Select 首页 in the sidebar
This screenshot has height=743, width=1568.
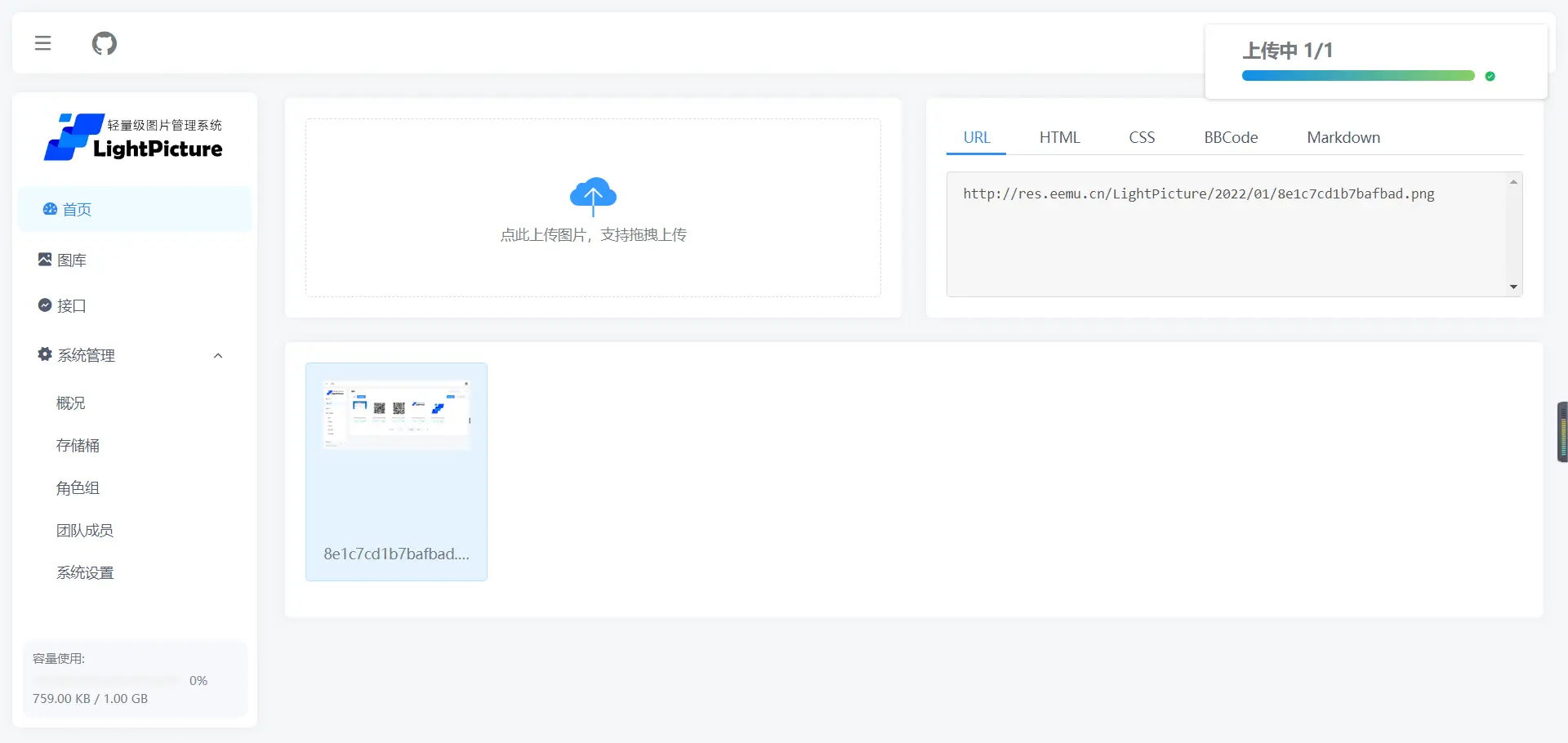[78, 209]
